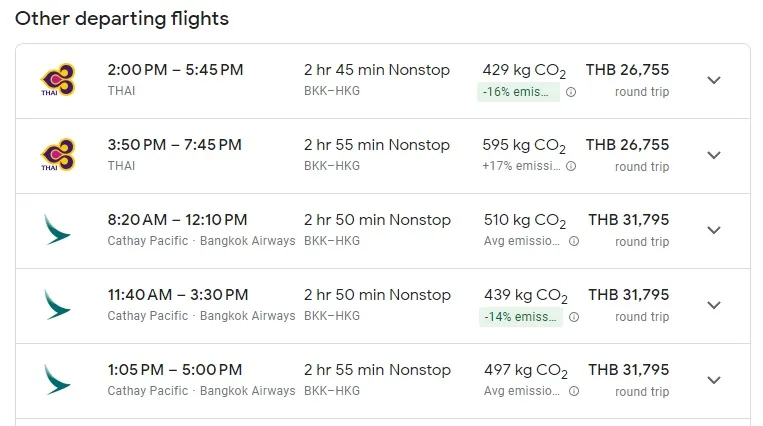Click Cathay Pacific logo on 11:40 AM flight

coord(57,305)
